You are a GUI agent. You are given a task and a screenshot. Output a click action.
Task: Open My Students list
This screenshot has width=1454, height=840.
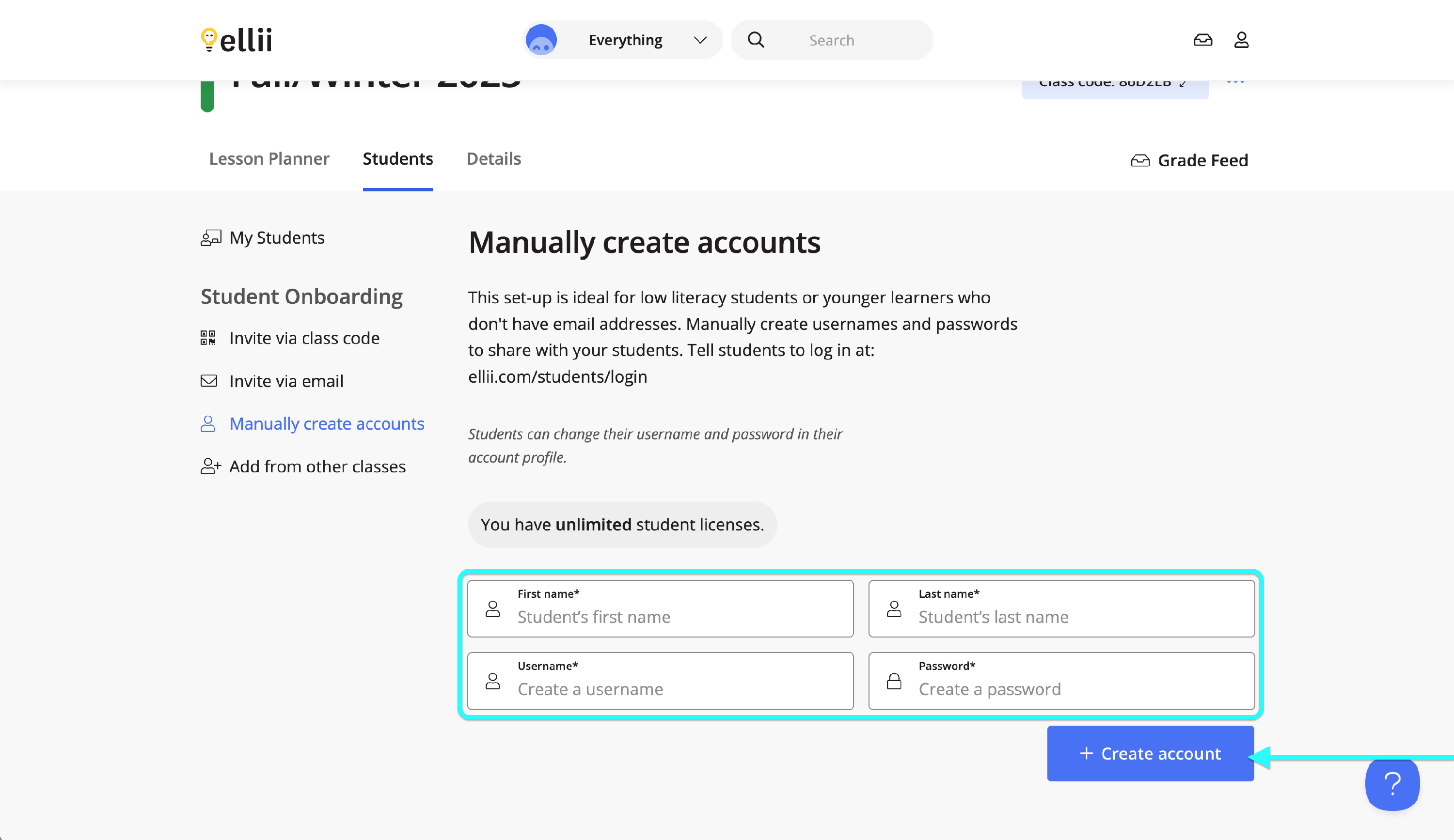point(276,237)
